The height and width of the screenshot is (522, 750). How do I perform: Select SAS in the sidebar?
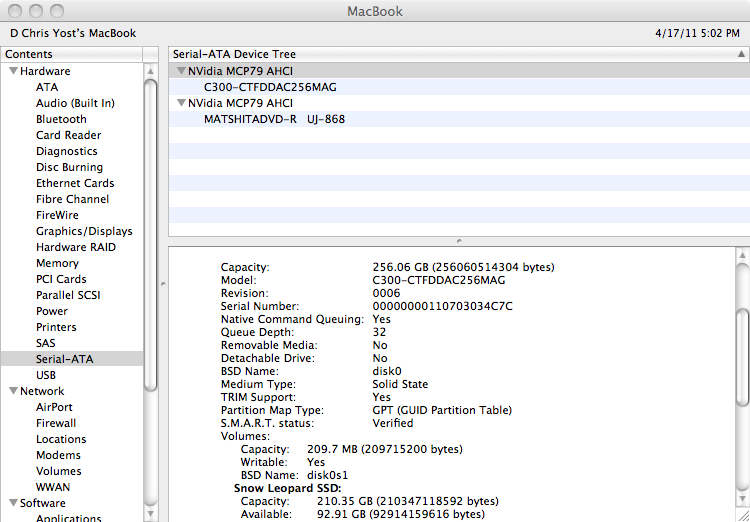[45, 343]
